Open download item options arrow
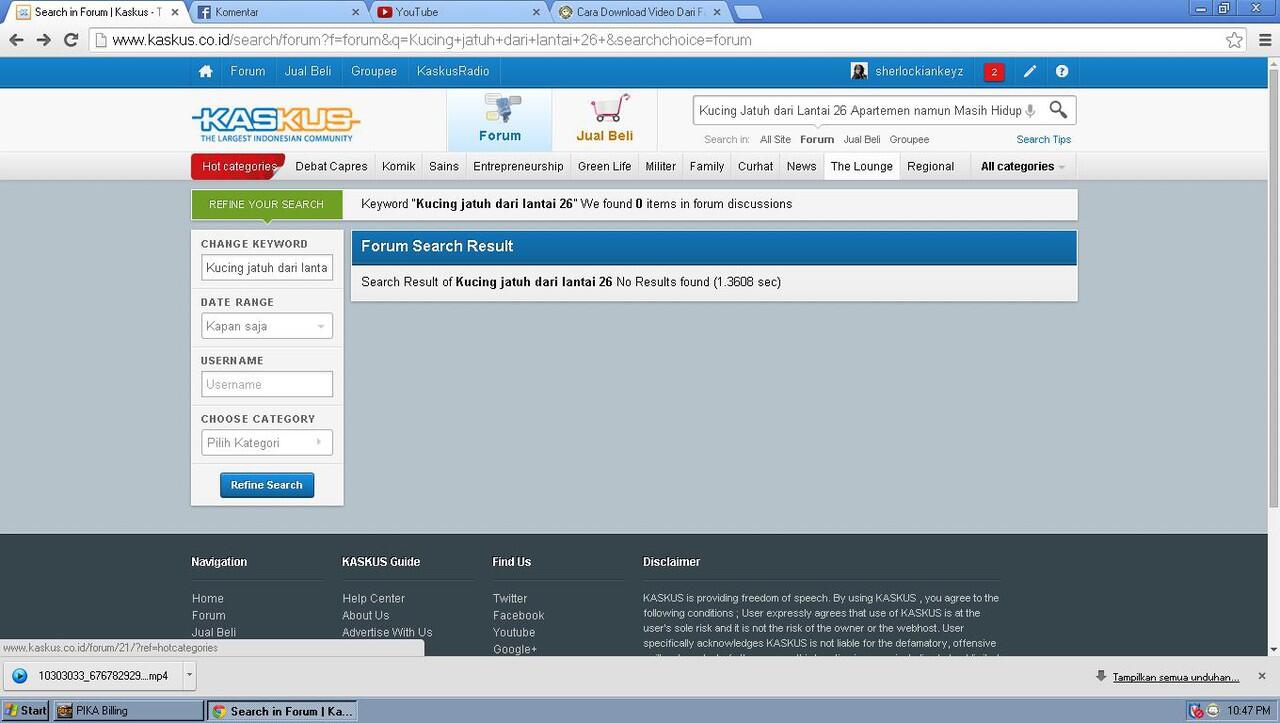The width and height of the screenshot is (1280, 723). point(188,676)
